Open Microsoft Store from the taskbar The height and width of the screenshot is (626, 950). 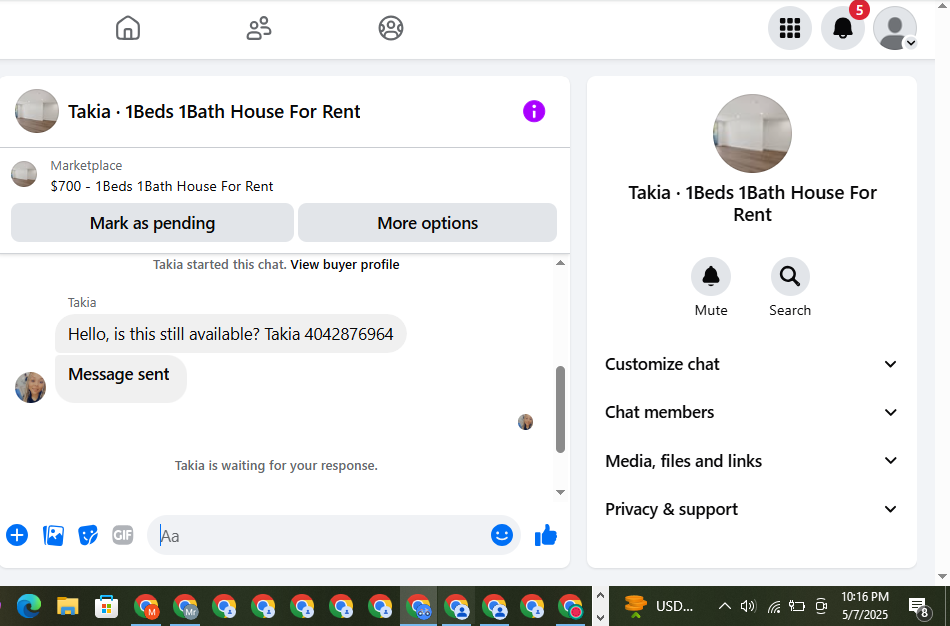point(106,606)
